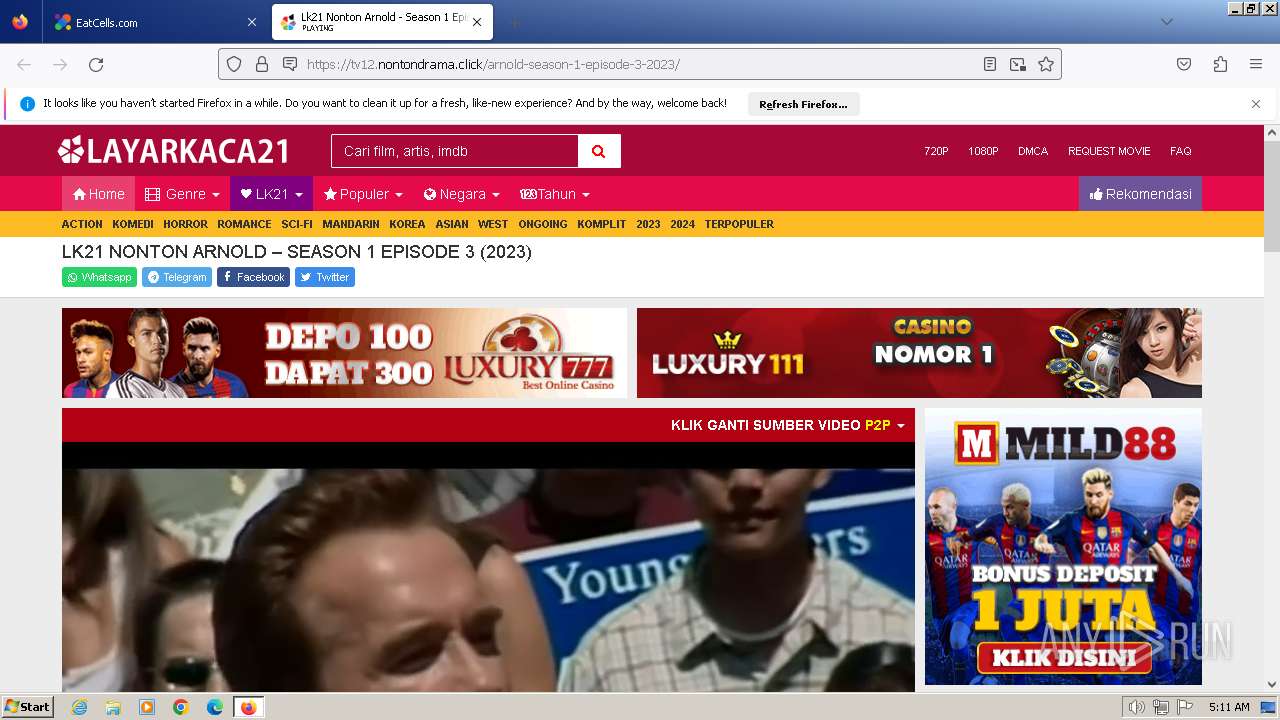Open Save to Pocket icon

[1184, 64]
